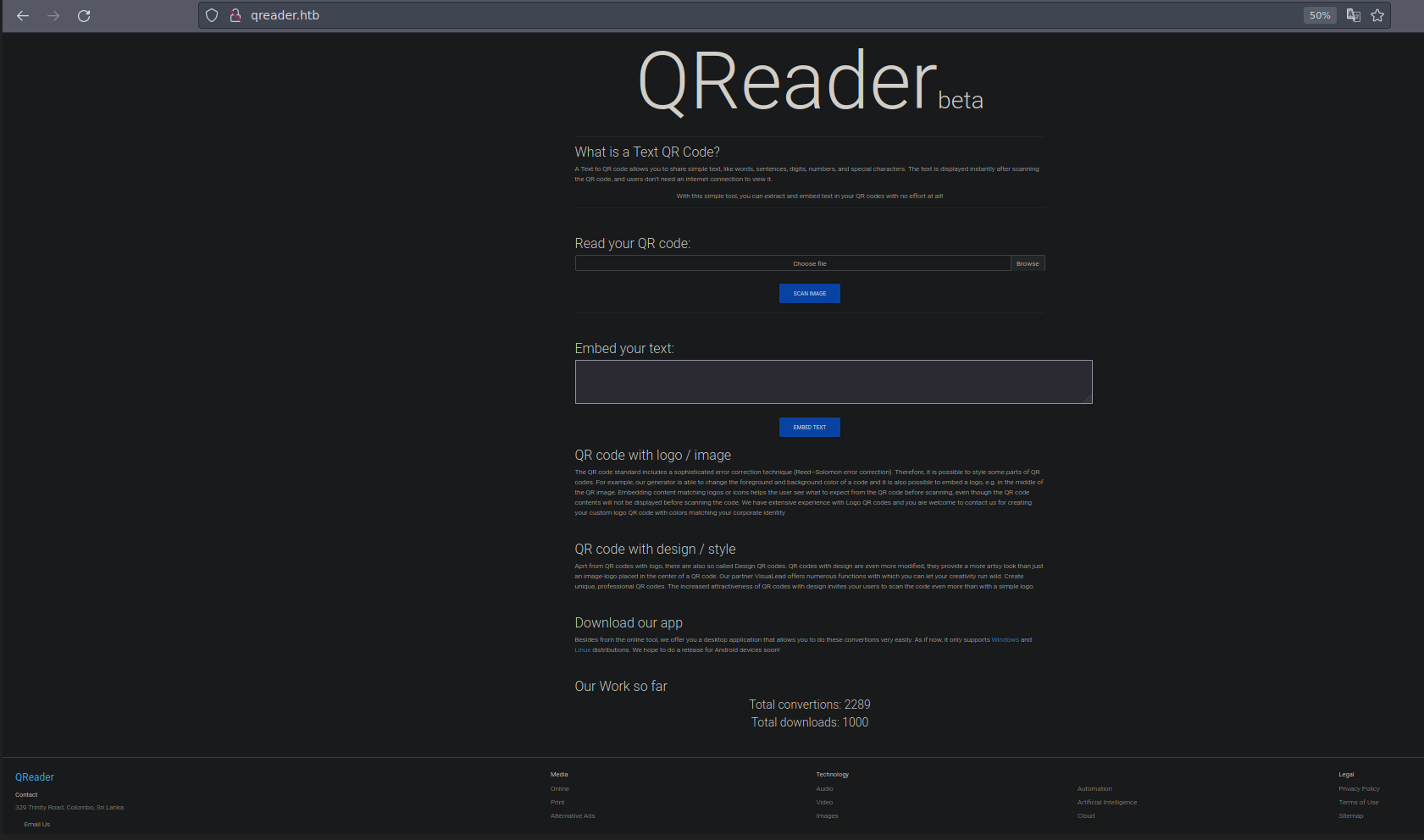Open the shield tracking protection icon
The height and width of the screenshot is (840, 1424).
[x=212, y=15]
